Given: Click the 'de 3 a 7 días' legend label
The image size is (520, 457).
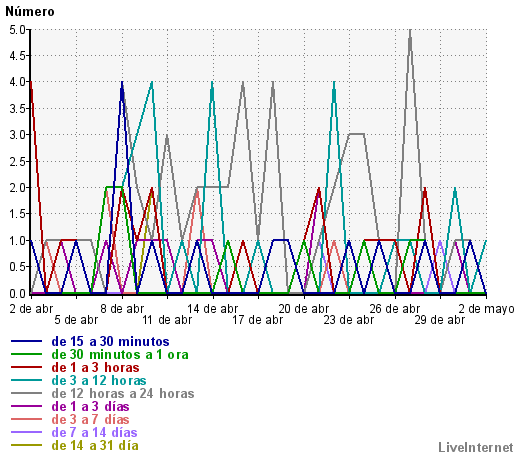Looking at the screenshot, I should pyautogui.click(x=90, y=420).
